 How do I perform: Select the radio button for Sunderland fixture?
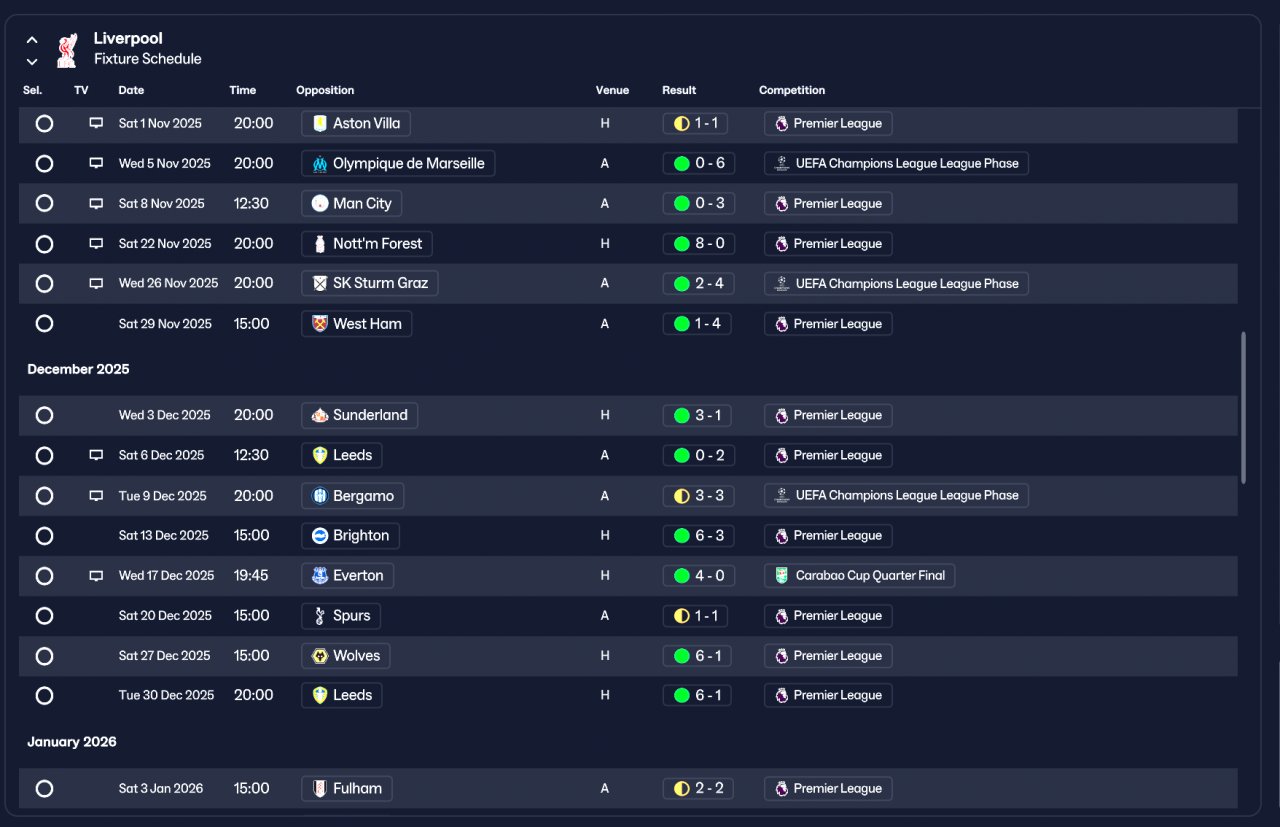(44, 415)
